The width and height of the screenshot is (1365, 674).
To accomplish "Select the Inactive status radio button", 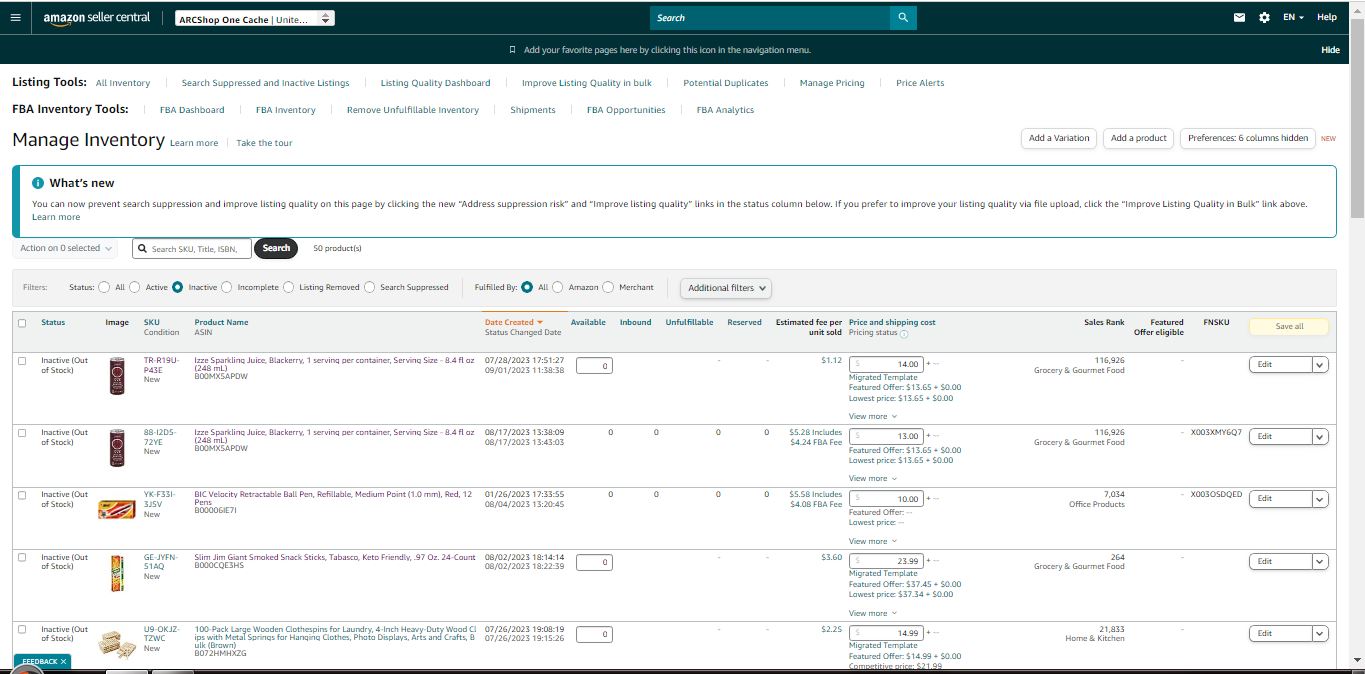I will pyautogui.click(x=178, y=287).
